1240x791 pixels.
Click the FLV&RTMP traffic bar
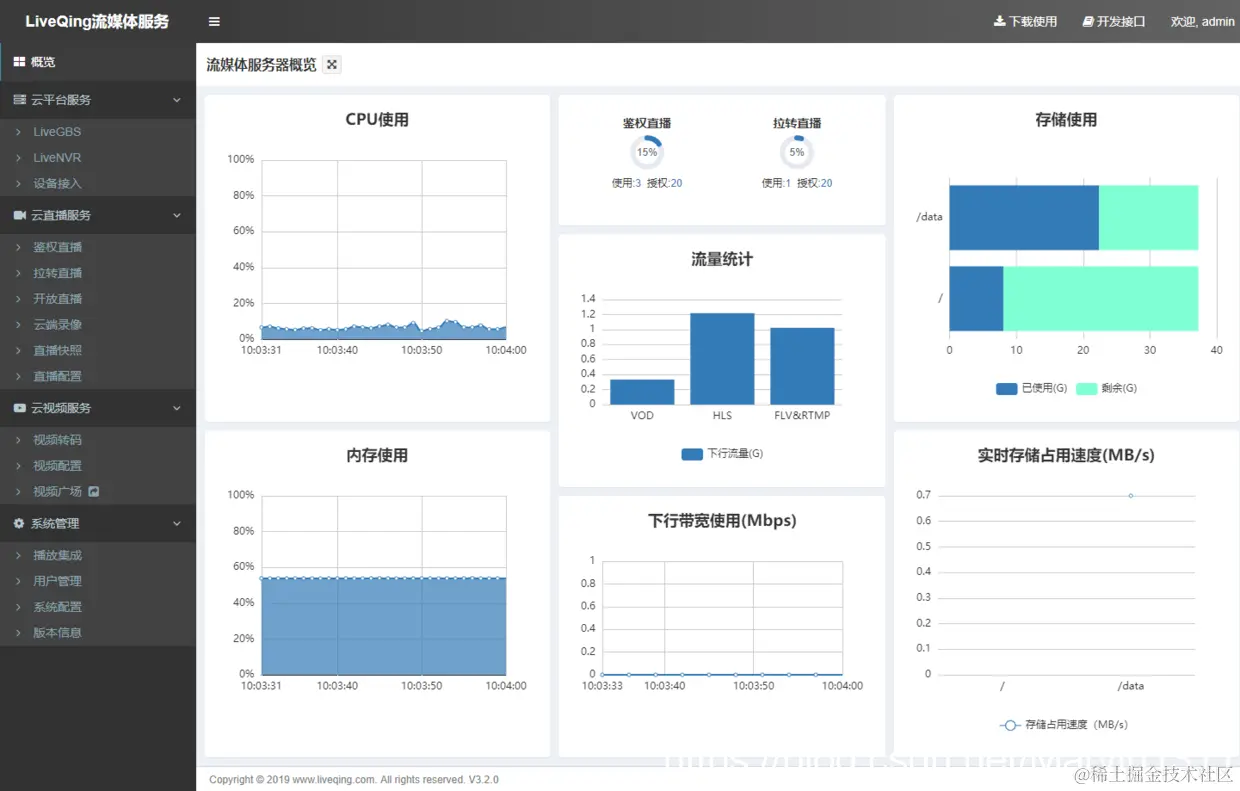click(x=802, y=366)
